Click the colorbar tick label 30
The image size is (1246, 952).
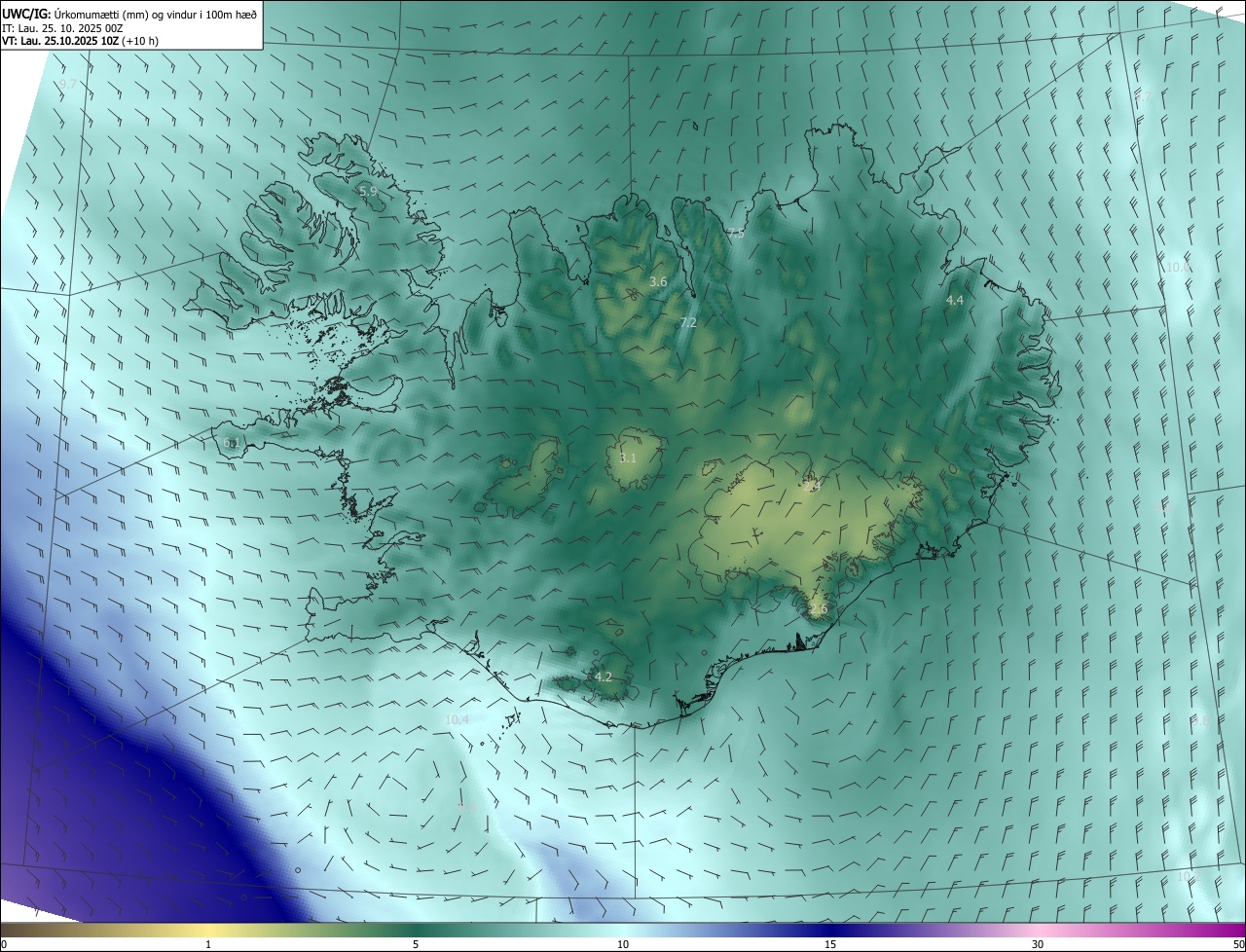[x=1038, y=944]
